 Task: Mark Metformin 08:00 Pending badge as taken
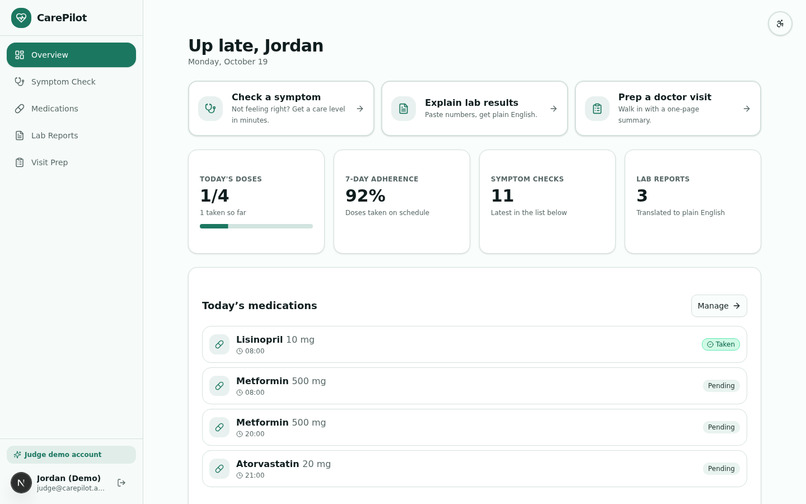pyautogui.click(x=721, y=386)
